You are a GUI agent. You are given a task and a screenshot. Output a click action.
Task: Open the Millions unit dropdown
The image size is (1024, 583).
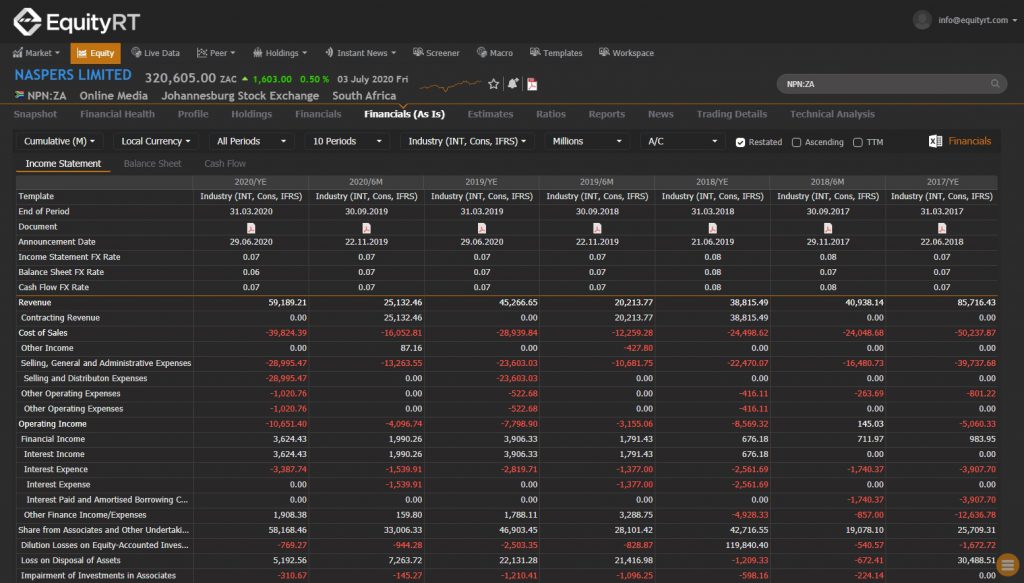(586, 141)
